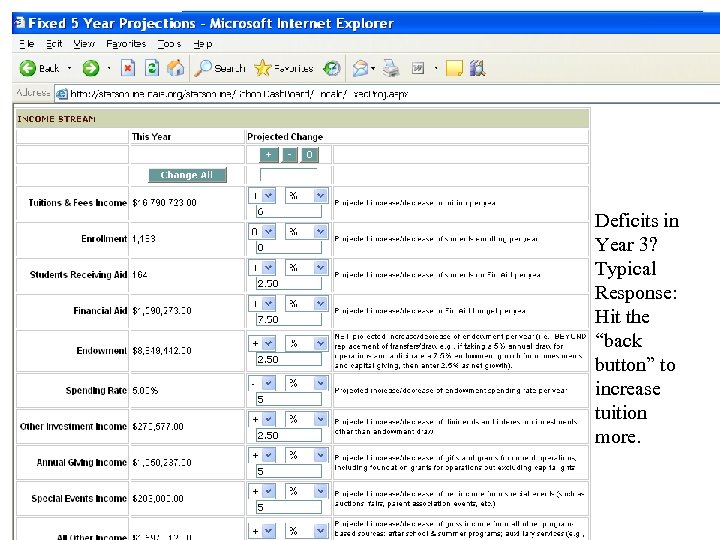Open Students Receiving Aid percent dropdown
This screenshot has height=540, width=720.
tap(306, 267)
